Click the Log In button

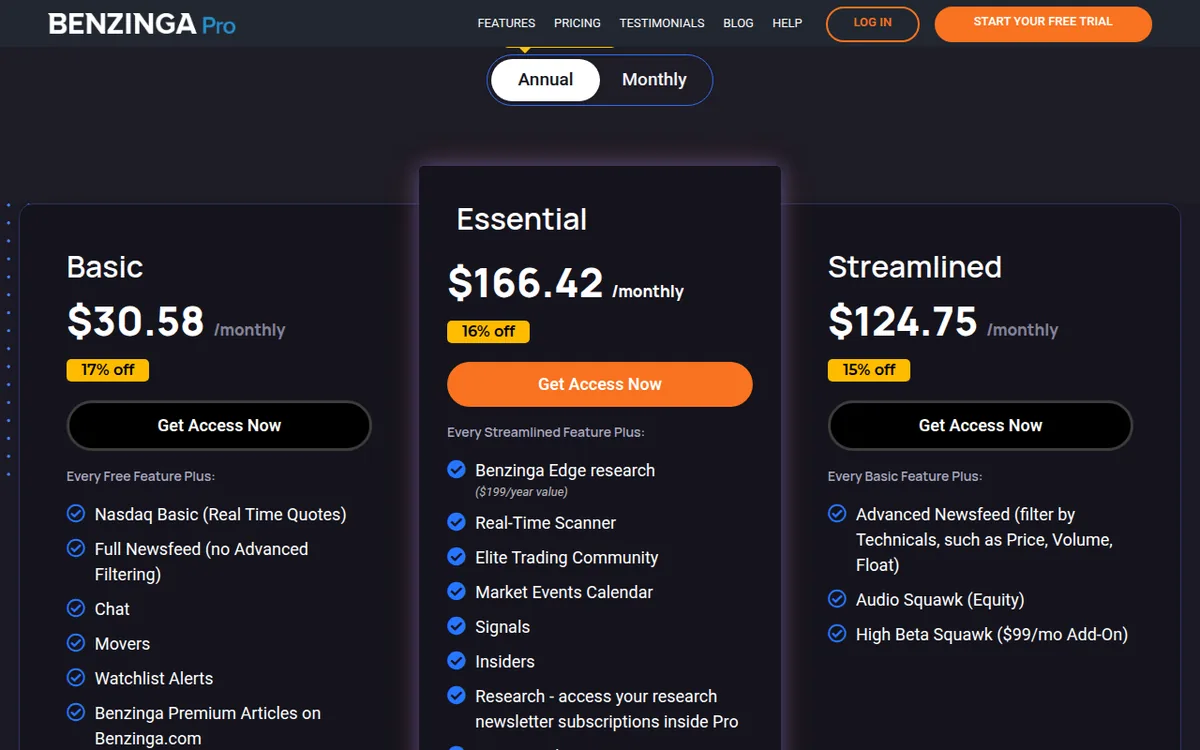(872, 24)
